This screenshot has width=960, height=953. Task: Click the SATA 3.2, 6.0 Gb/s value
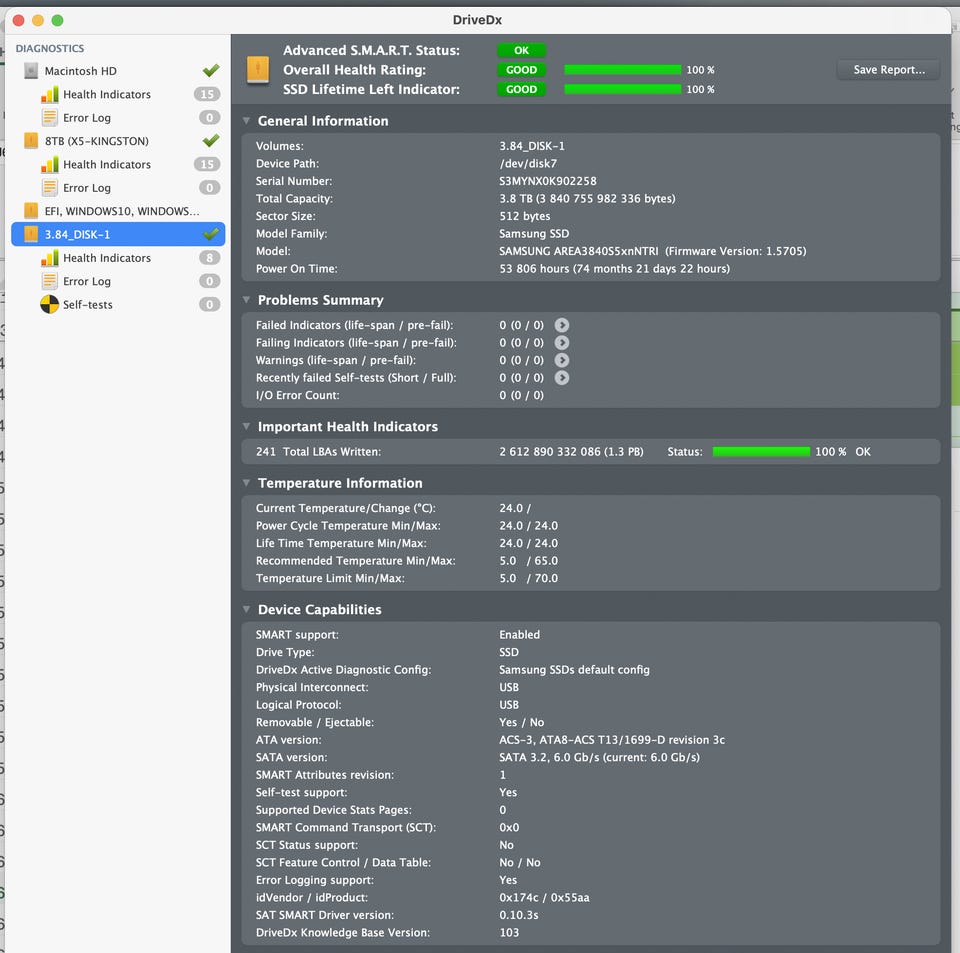599,757
